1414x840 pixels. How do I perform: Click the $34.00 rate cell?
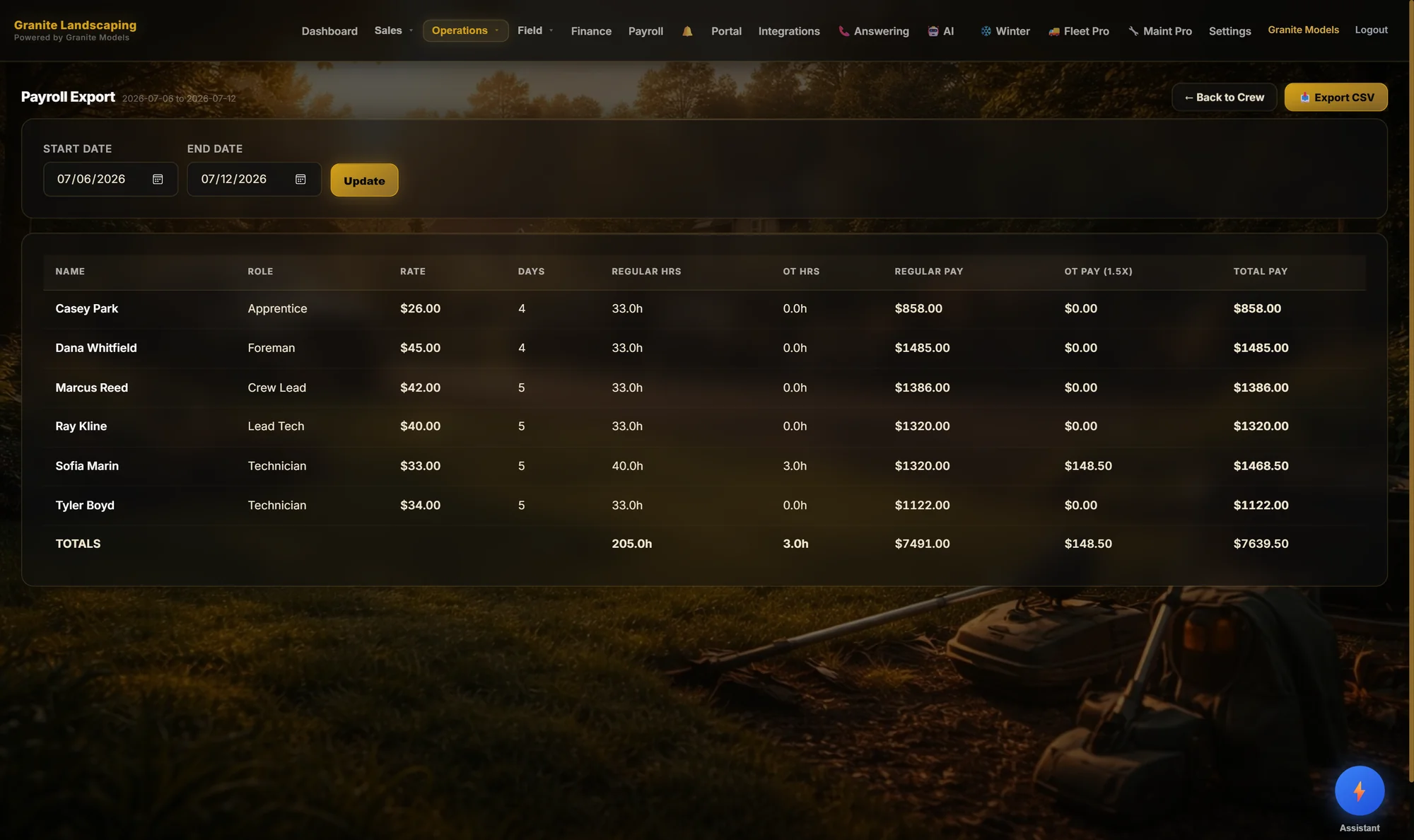pos(420,506)
